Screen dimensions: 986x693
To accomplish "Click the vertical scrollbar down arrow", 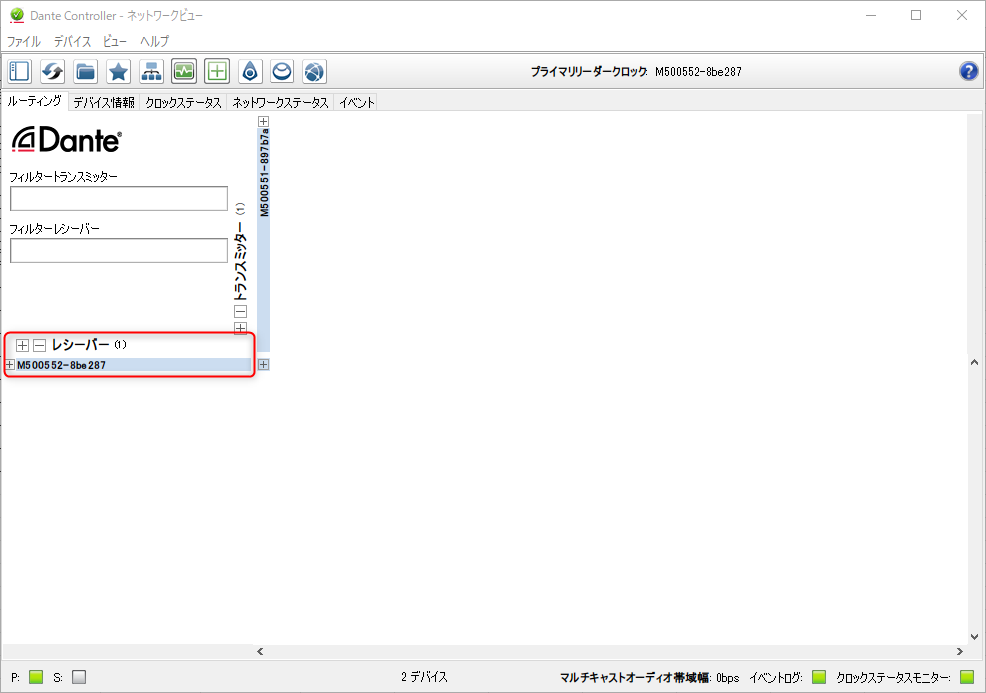I will point(974,636).
